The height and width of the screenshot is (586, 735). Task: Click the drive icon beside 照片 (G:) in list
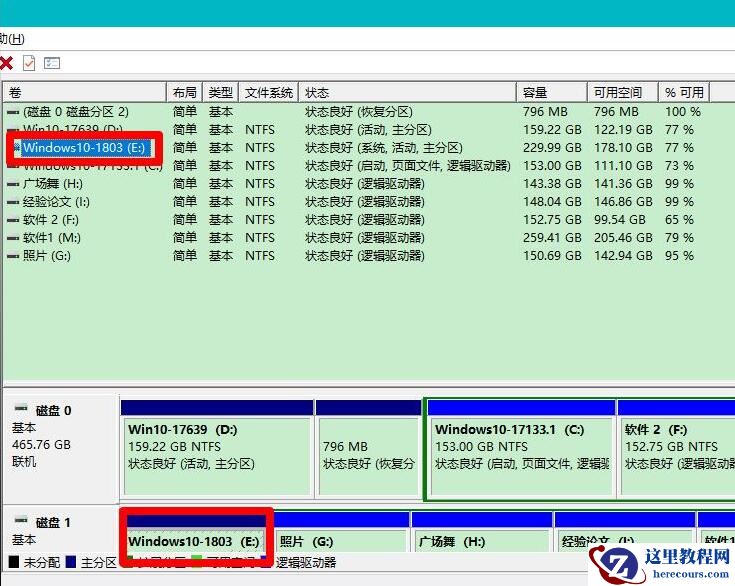(13, 256)
